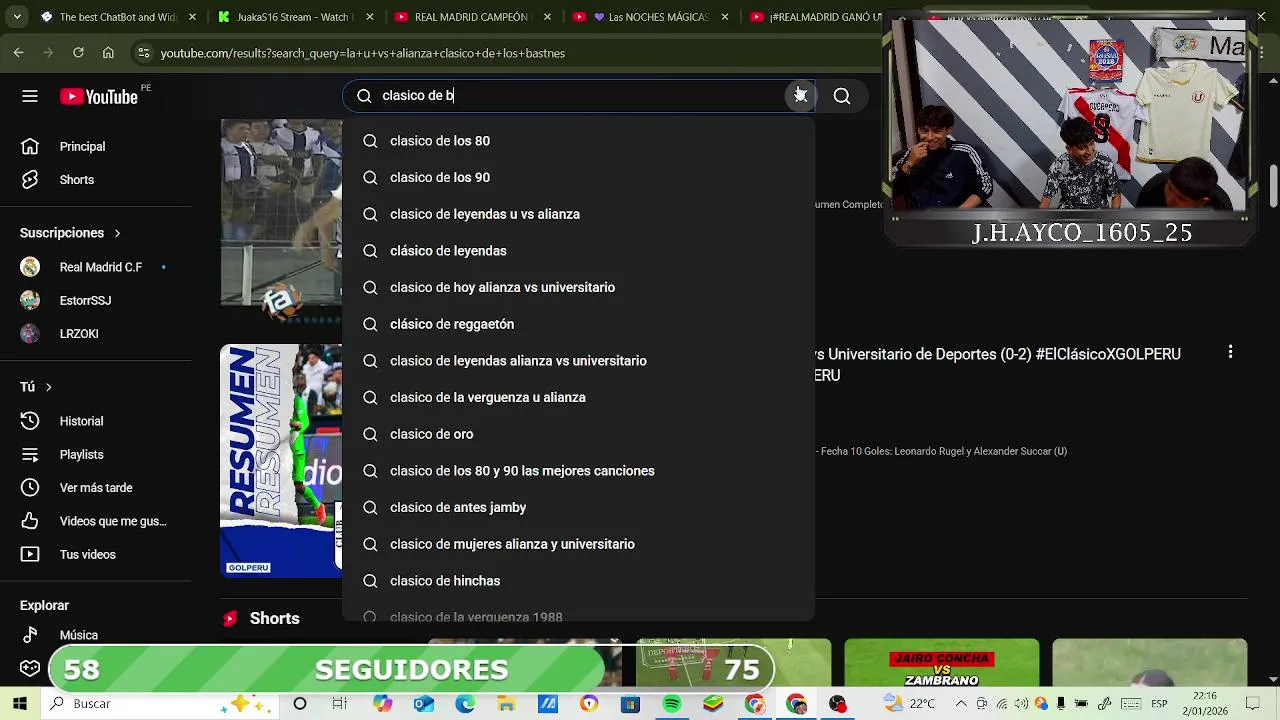Close The best ChatBot tab

[x=194, y=17]
